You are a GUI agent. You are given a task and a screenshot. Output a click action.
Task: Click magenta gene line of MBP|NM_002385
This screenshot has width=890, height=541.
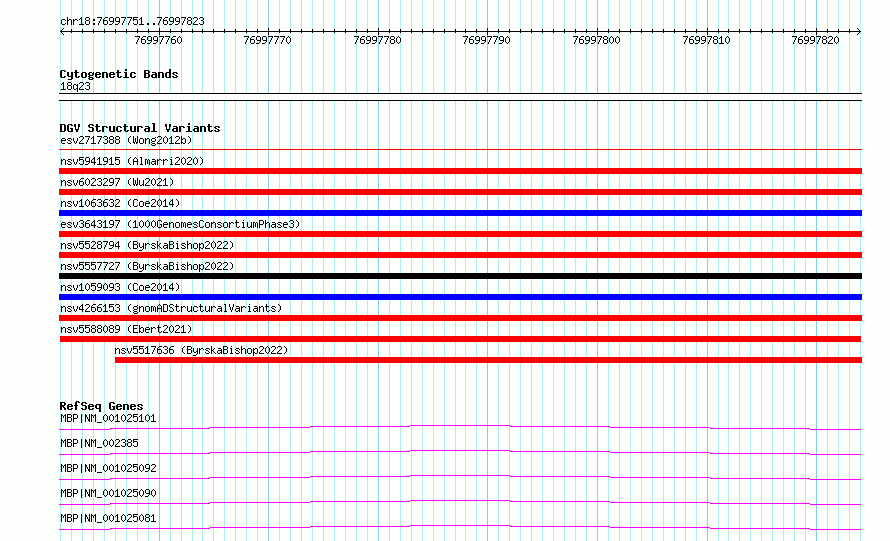[x=460, y=452]
